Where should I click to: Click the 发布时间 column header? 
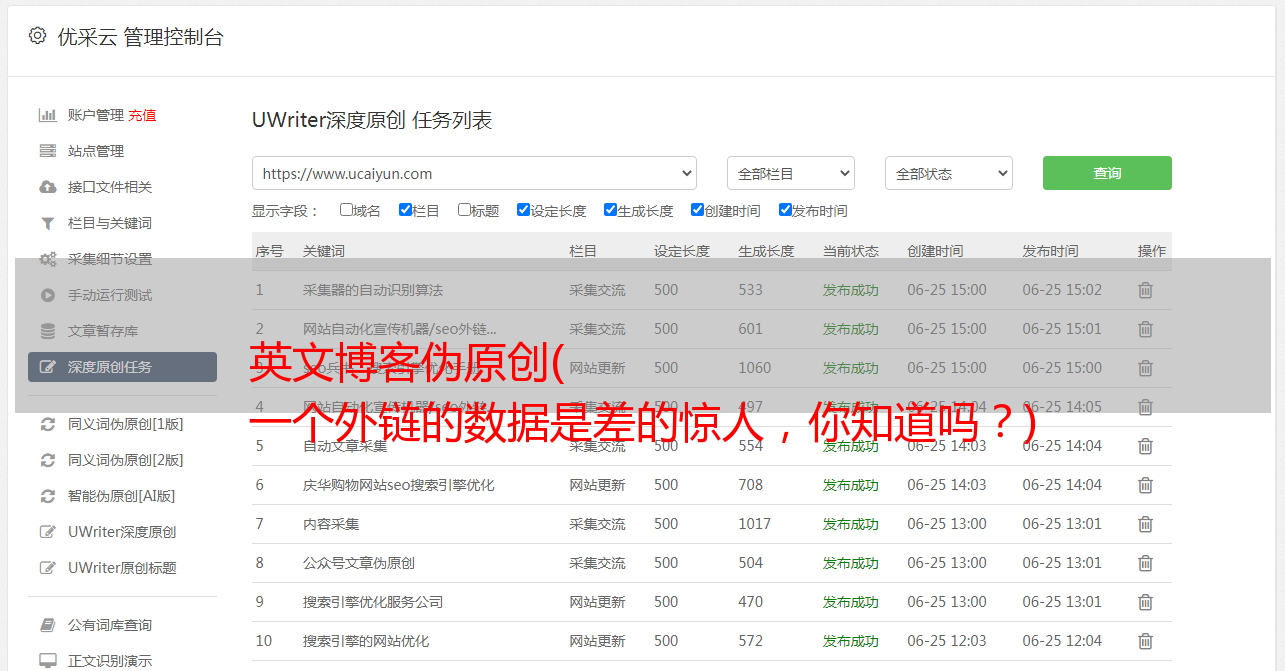(1050, 251)
